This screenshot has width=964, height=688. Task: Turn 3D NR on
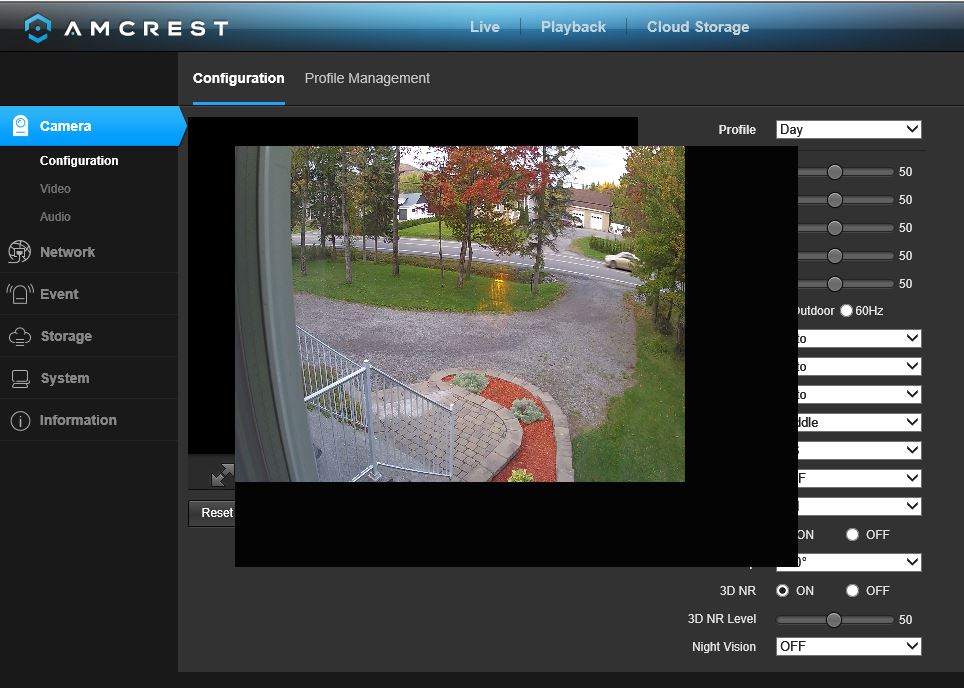782,590
